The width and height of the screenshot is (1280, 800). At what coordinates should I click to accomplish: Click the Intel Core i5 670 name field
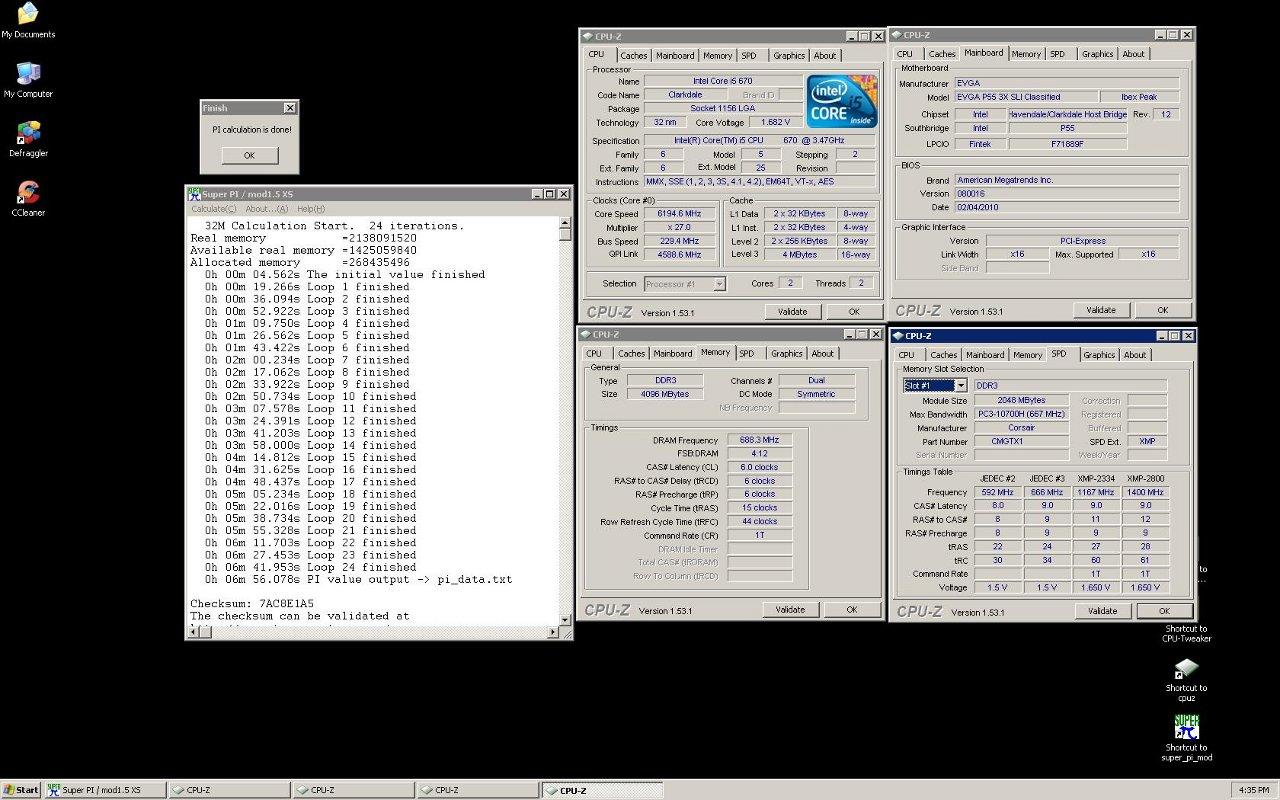point(723,81)
